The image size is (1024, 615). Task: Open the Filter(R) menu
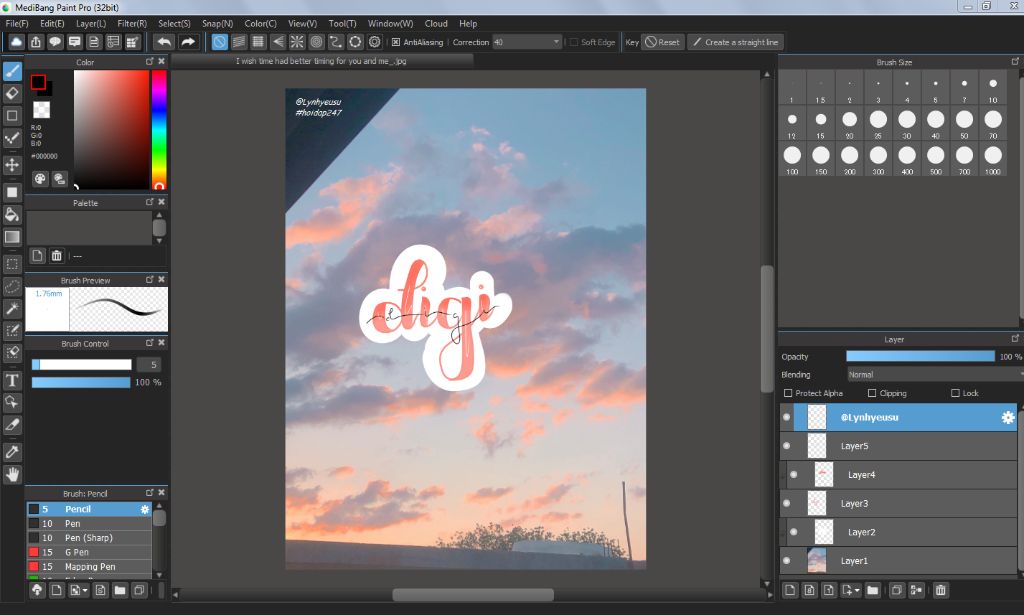click(132, 24)
